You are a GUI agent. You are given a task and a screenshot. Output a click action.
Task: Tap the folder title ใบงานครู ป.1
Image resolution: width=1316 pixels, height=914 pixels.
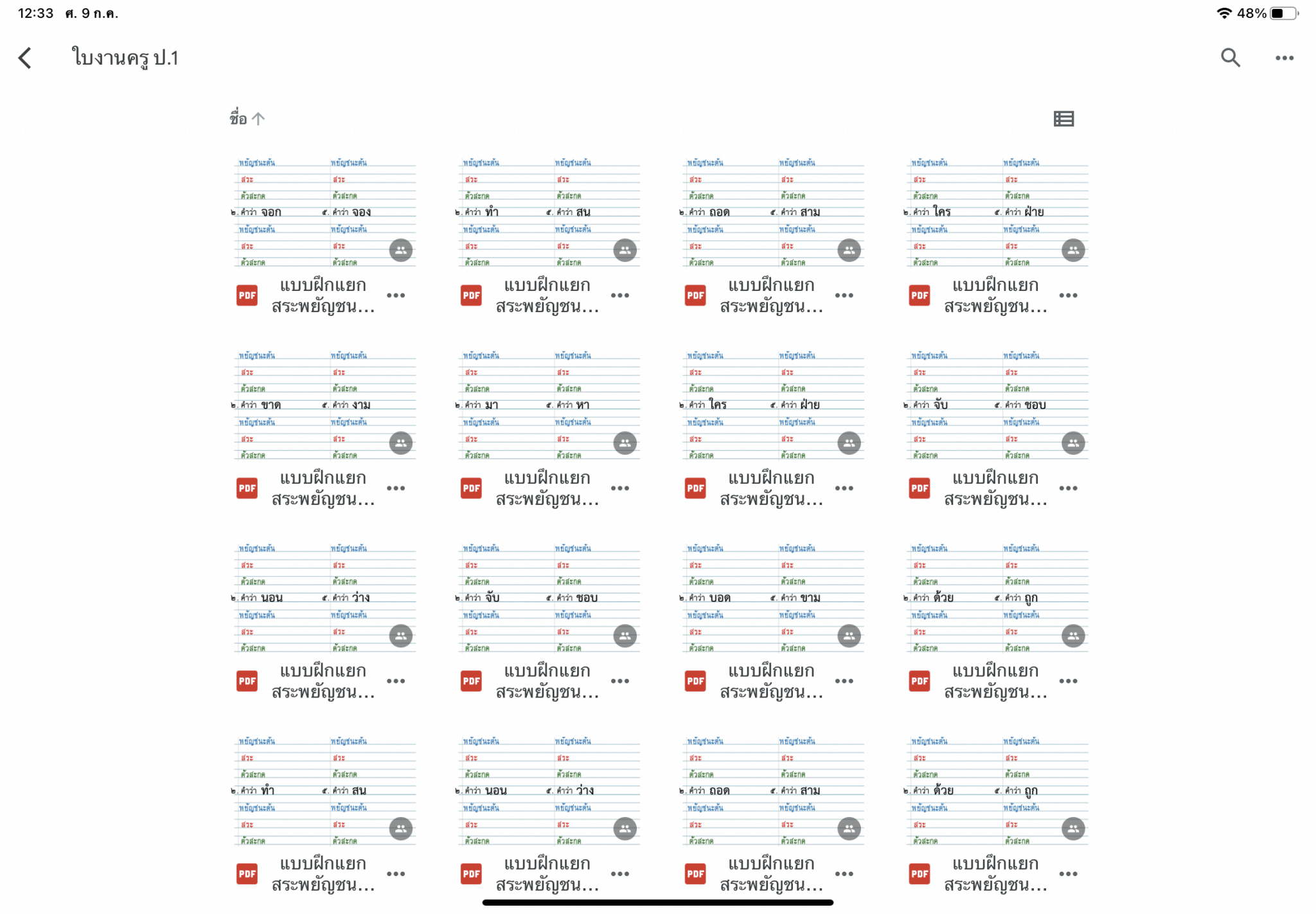pyautogui.click(x=125, y=58)
